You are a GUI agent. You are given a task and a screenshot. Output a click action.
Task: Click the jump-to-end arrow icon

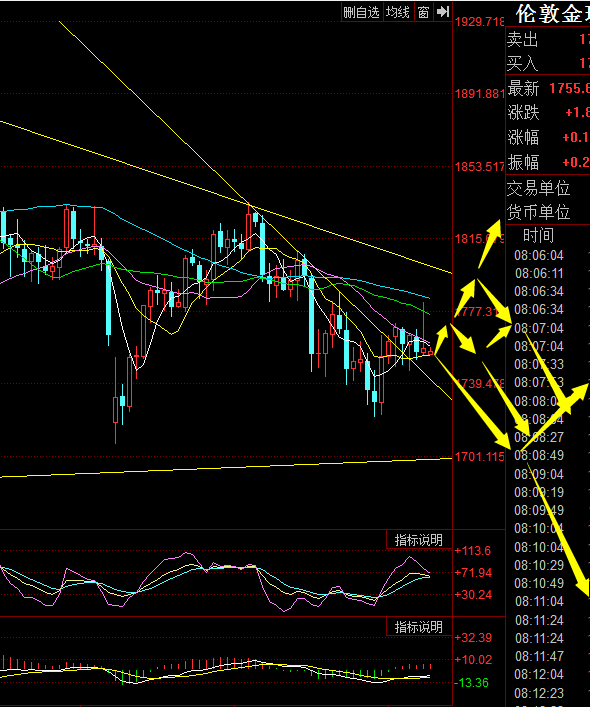[x=443, y=12]
